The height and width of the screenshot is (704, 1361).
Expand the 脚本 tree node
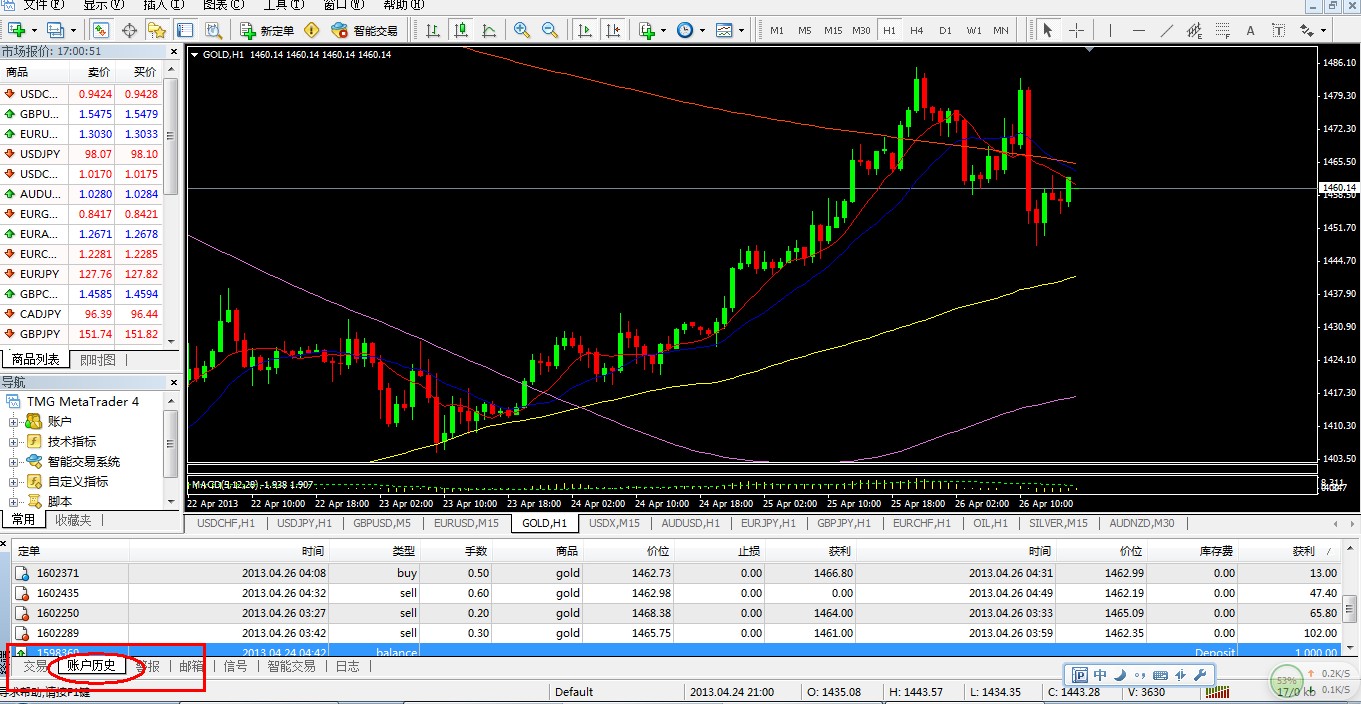14,501
